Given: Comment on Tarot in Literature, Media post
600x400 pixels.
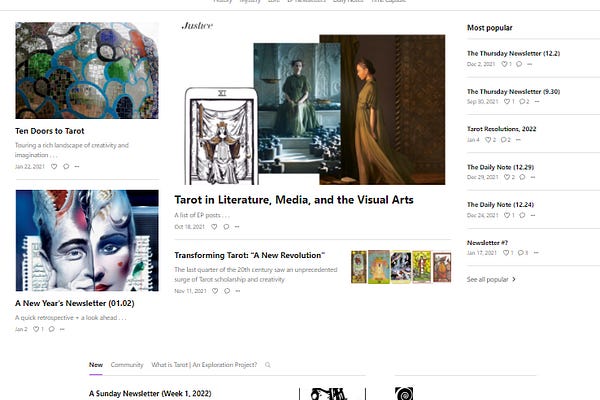Looking at the screenshot, I should 226,227.
